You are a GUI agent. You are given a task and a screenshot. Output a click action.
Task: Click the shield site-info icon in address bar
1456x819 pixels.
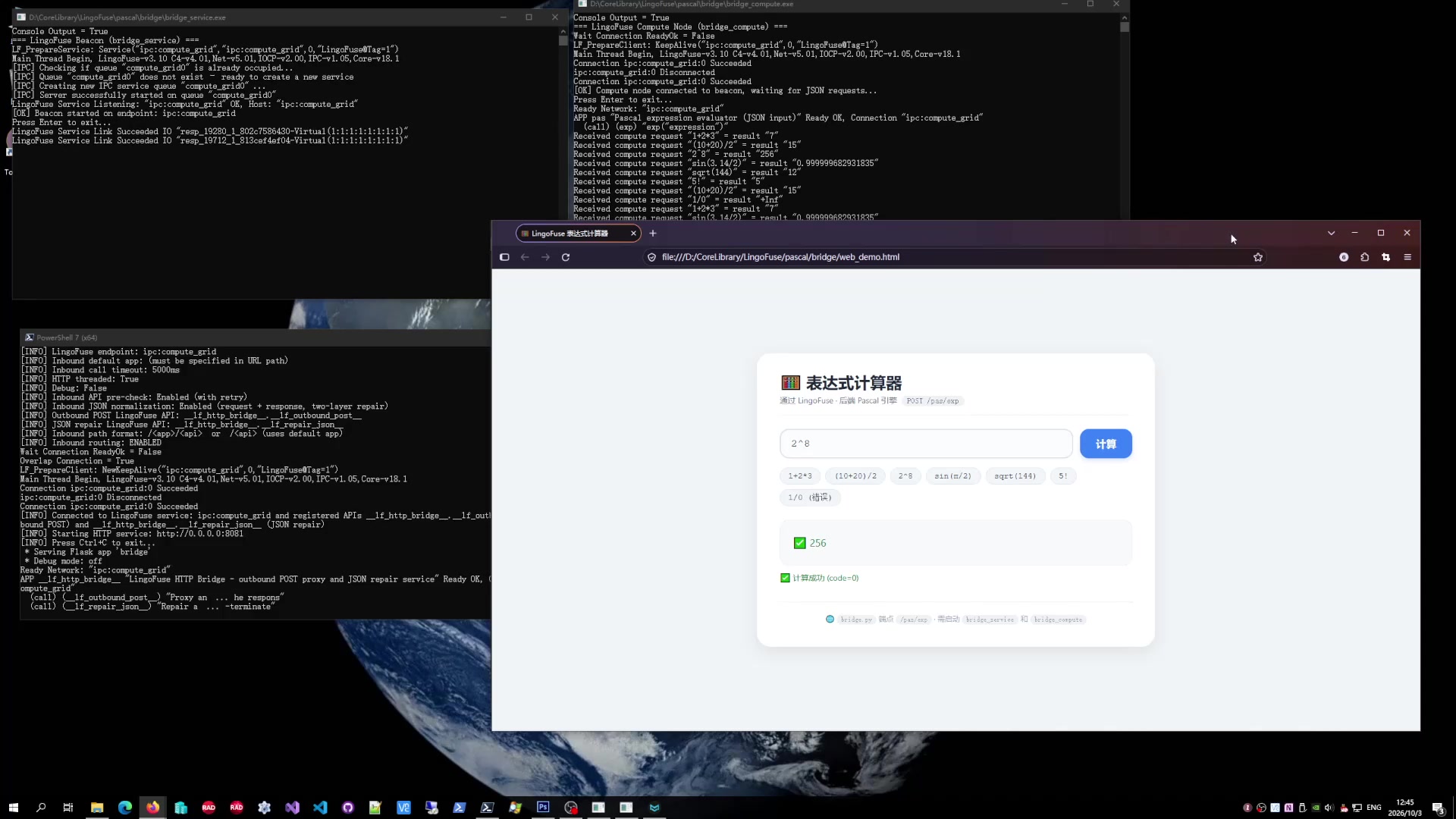tap(651, 257)
